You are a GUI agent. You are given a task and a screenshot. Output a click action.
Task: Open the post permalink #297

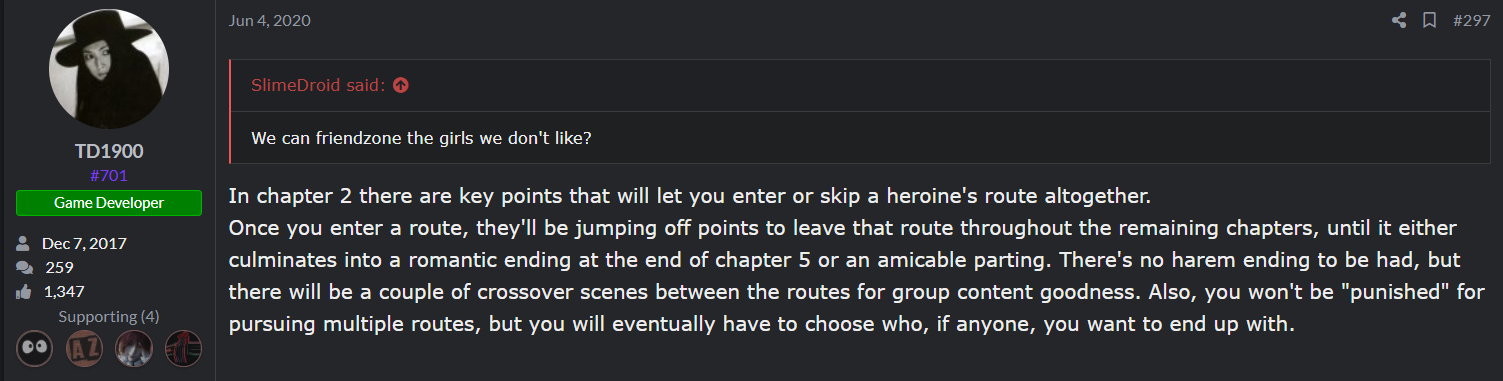tap(1471, 20)
